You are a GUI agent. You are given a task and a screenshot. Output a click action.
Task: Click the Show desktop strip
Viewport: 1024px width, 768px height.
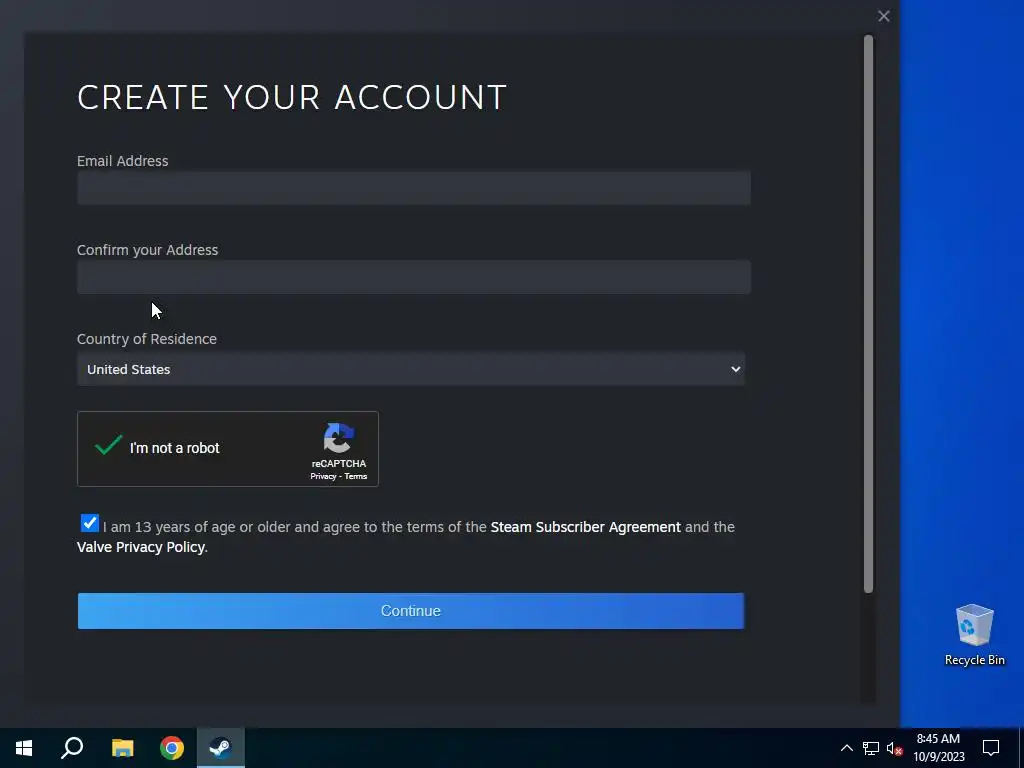pos(1021,748)
